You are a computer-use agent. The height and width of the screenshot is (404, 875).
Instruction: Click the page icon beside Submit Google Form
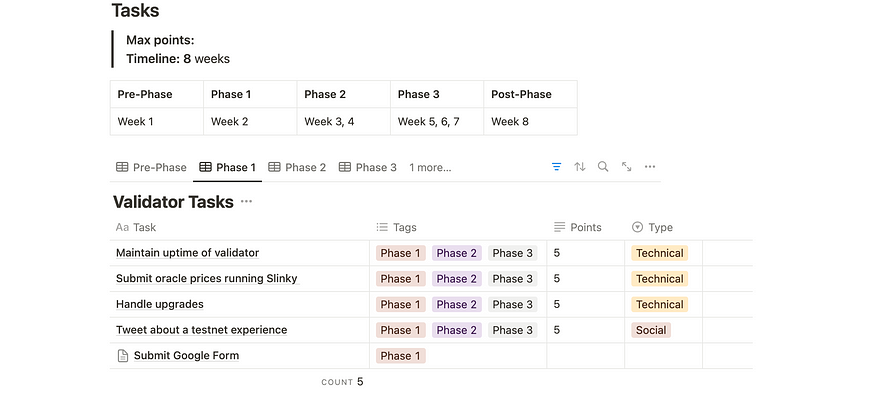pyautogui.click(x=123, y=355)
